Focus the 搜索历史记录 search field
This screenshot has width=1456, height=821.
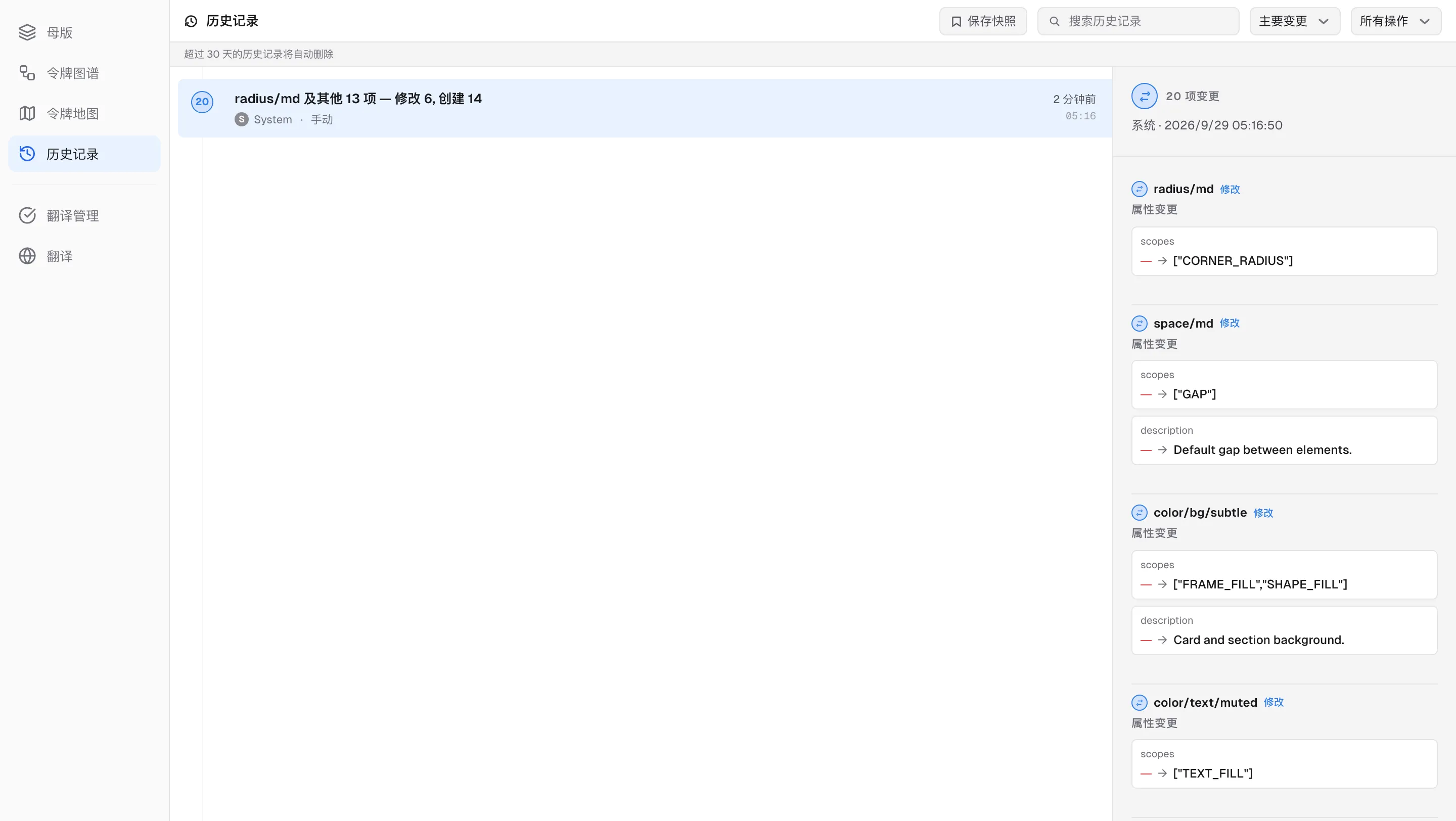pos(1138,21)
